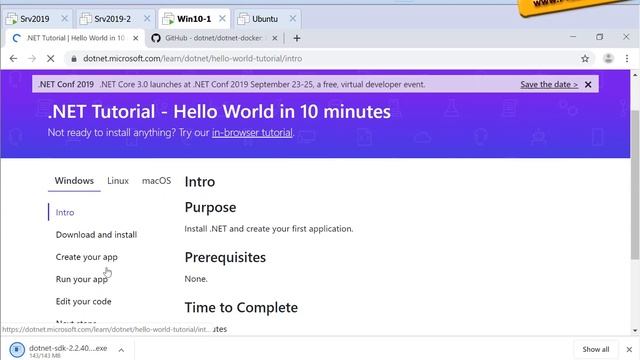Viewport: 640px width, 360px height.
Task: Click the Save the date link
Action: click(549, 84)
